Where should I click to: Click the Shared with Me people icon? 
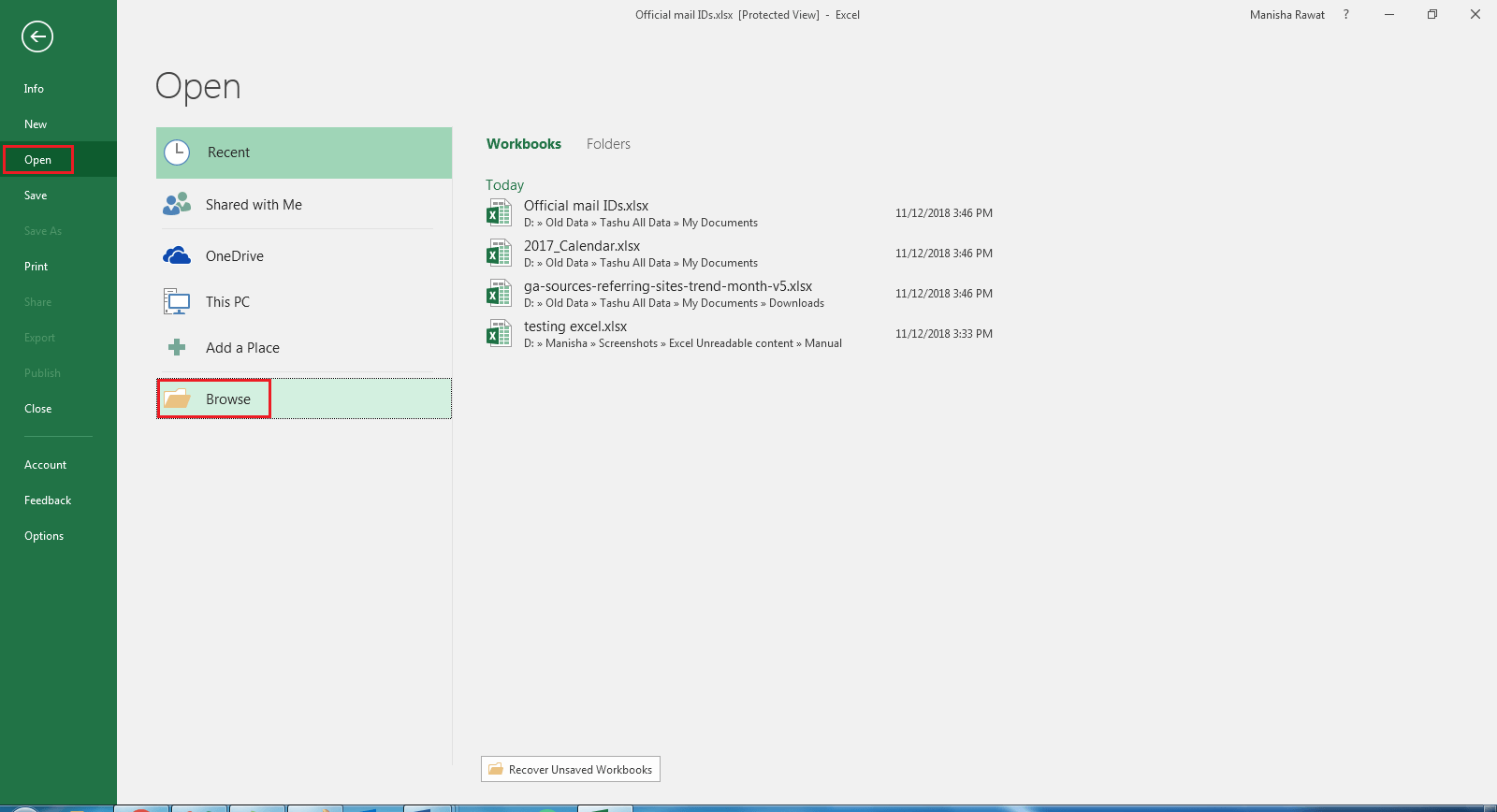(x=177, y=204)
